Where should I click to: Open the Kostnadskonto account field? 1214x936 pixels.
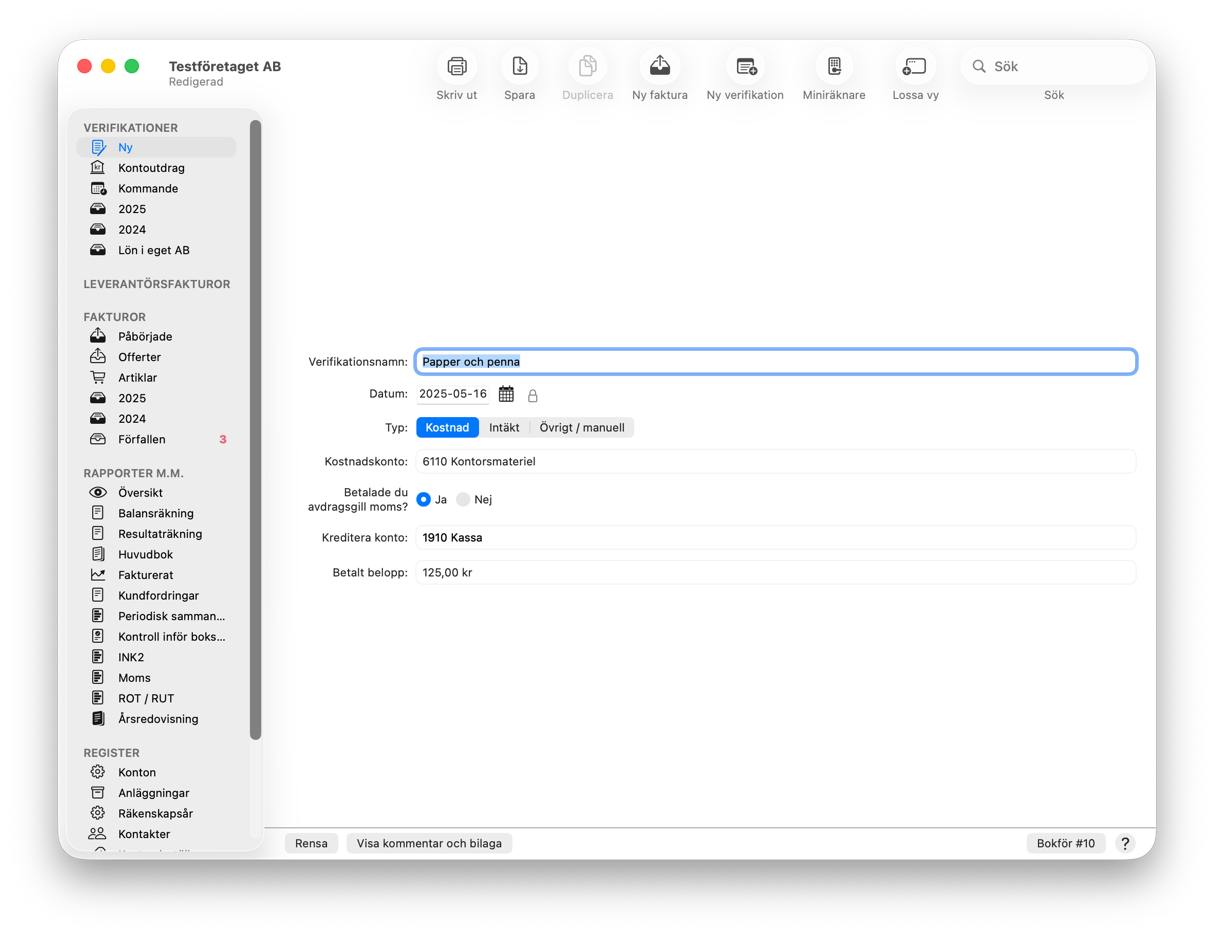(x=775, y=462)
